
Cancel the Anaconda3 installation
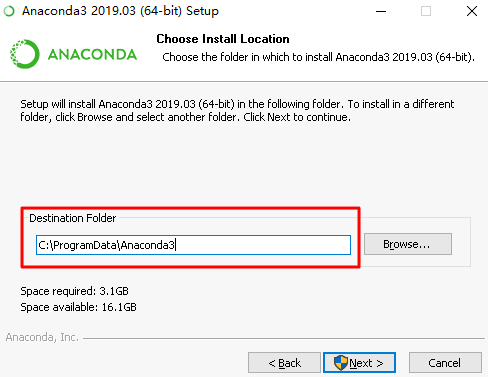pos(445,363)
